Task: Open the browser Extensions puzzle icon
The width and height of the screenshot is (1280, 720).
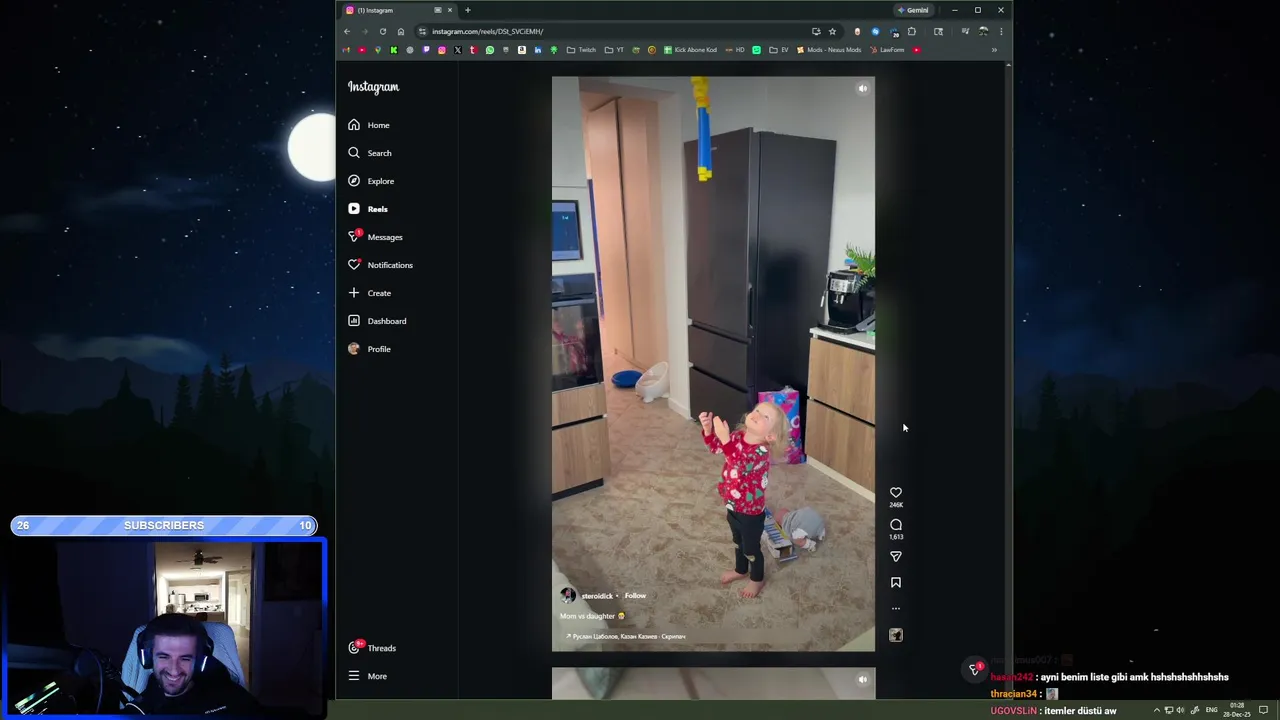Action: coord(911,31)
